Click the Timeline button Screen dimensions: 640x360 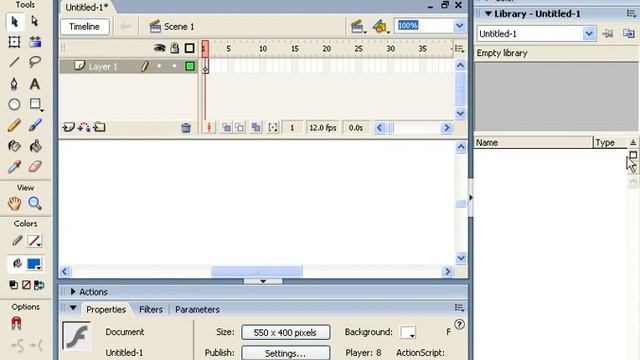(84, 27)
